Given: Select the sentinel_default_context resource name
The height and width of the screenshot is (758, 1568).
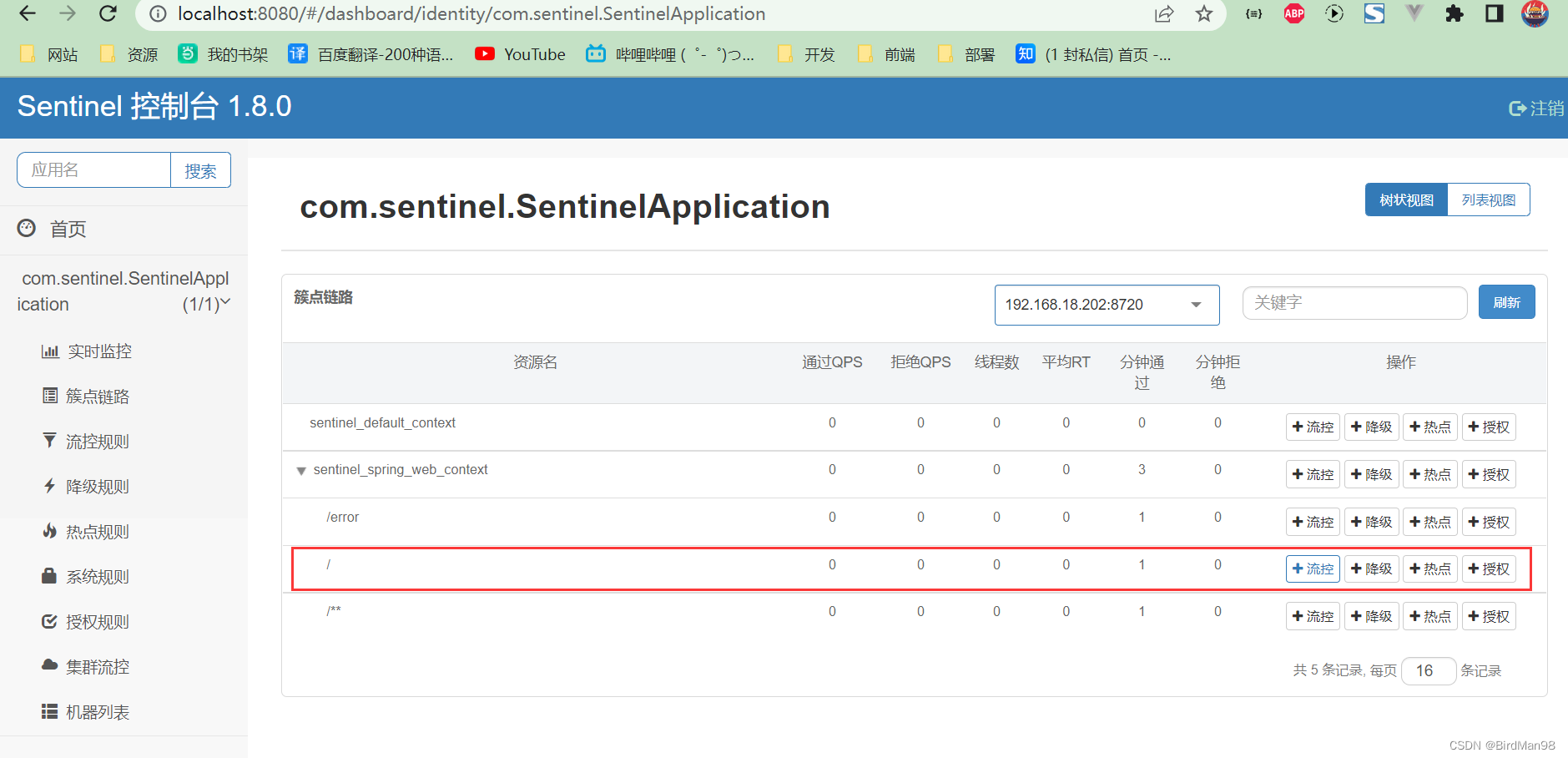Looking at the screenshot, I should pos(382,423).
